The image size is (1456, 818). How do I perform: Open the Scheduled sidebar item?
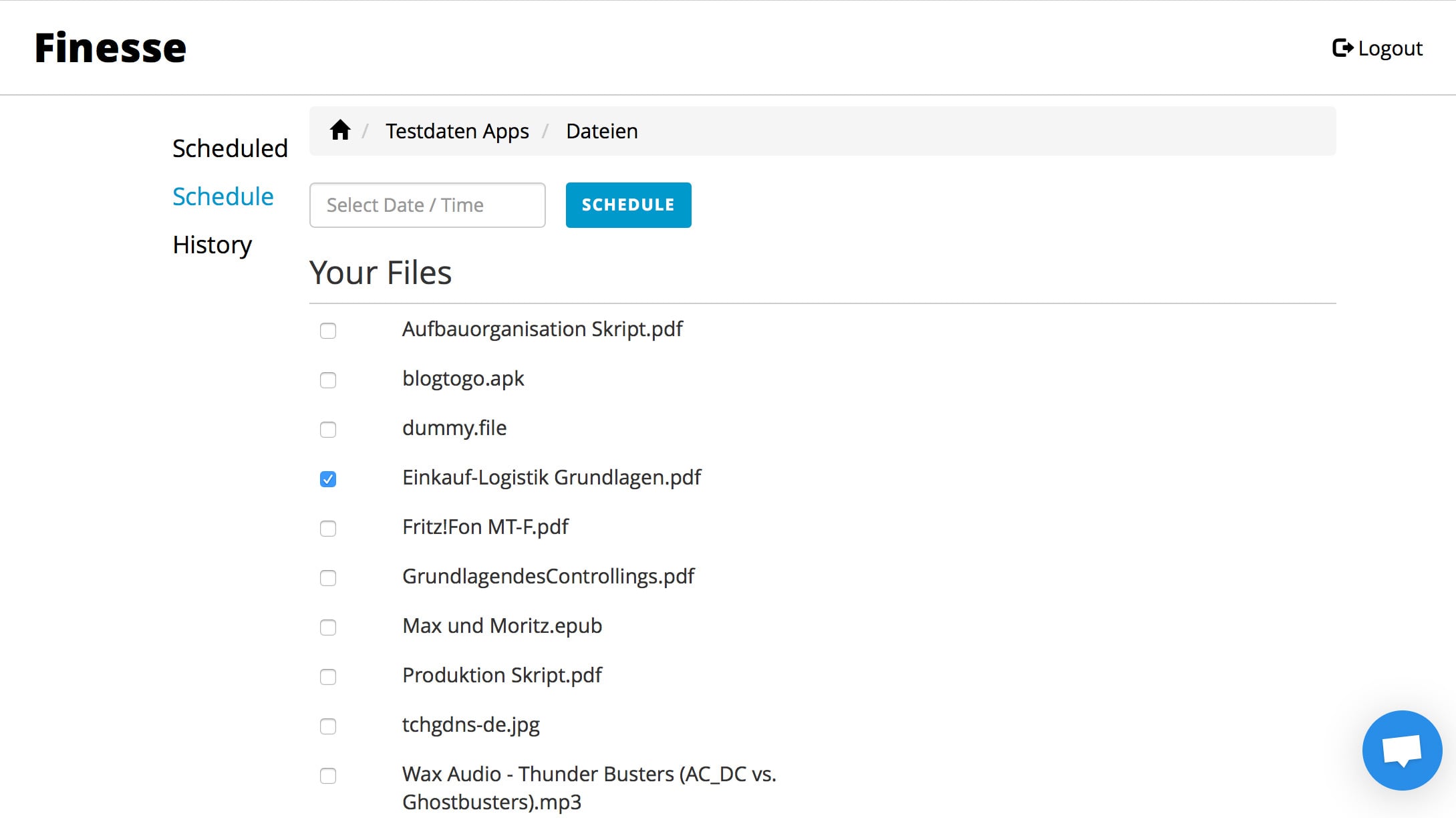(x=230, y=148)
